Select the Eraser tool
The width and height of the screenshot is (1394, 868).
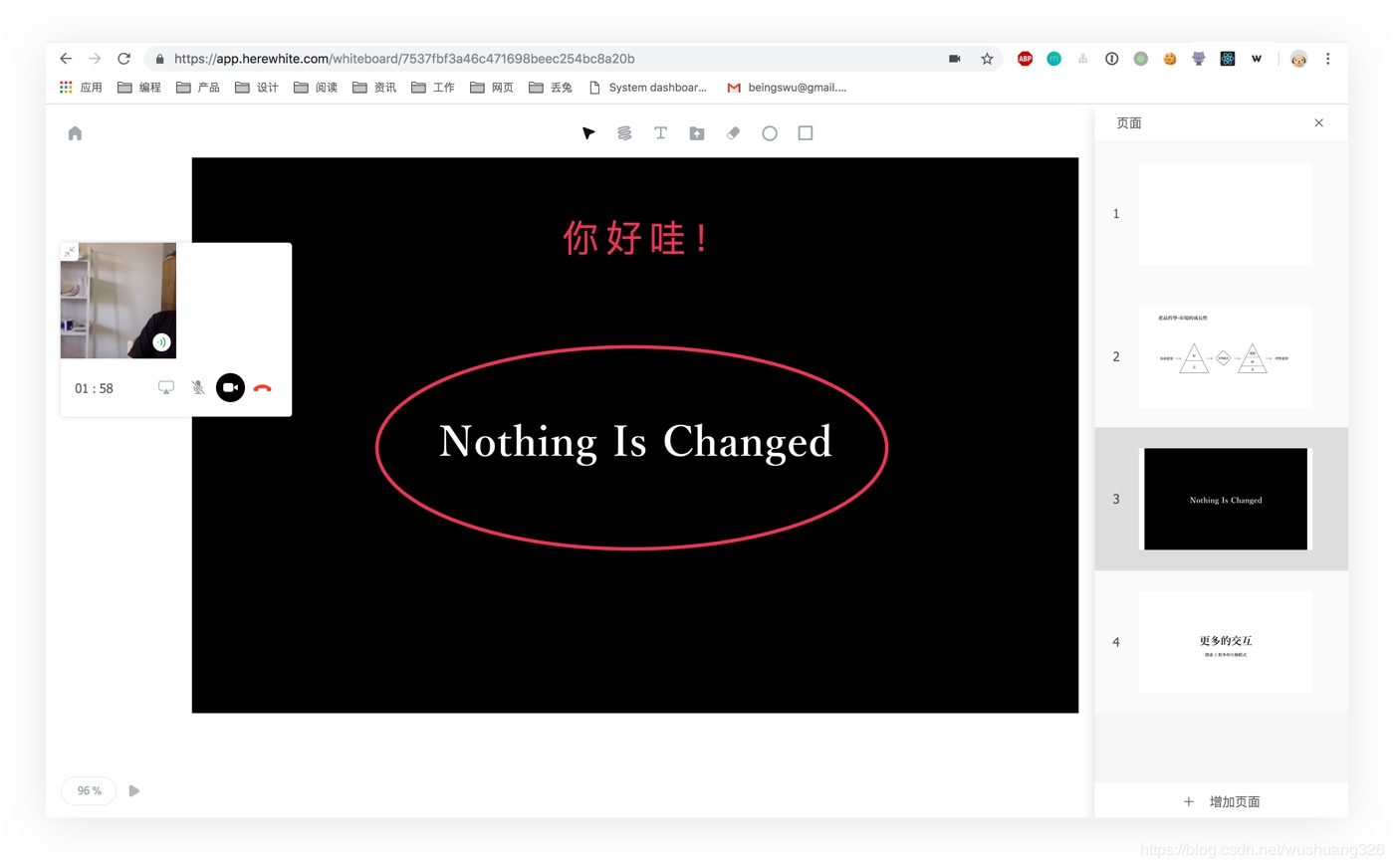733,132
